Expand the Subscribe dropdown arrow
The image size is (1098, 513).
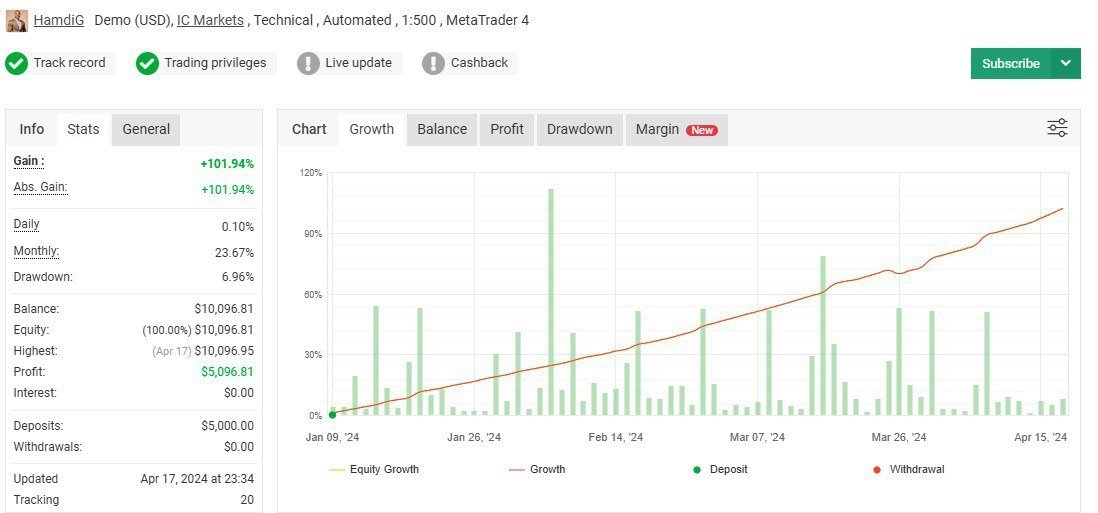point(1065,63)
